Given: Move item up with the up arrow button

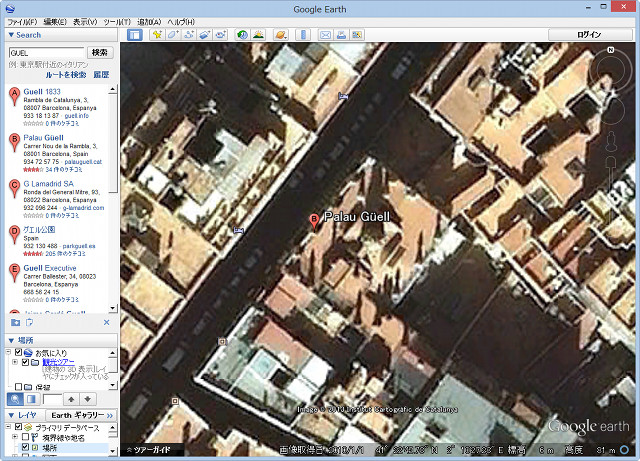Looking at the screenshot, I should pos(71,399).
